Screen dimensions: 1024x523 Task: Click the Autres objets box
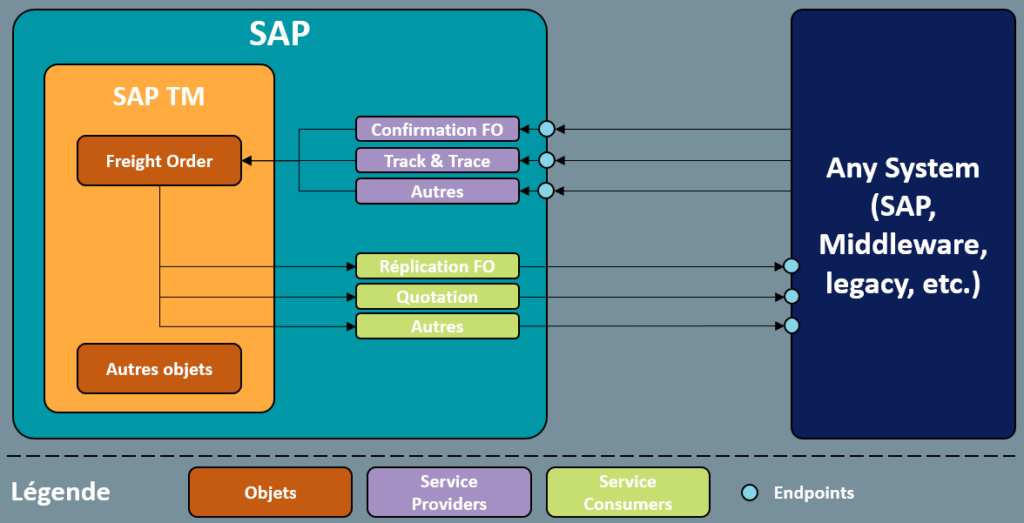159,368
